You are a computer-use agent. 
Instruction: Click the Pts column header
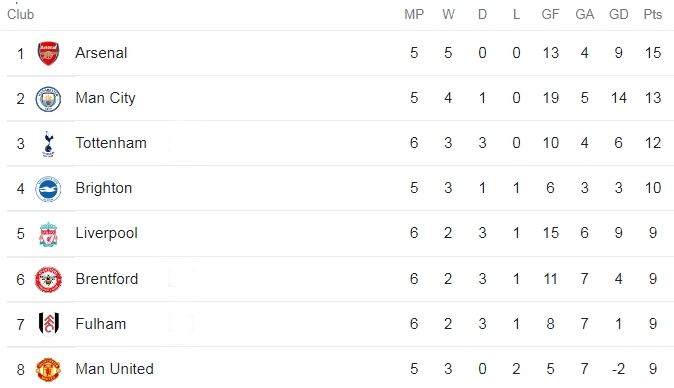pyautogui.click(x=653, y=14)
